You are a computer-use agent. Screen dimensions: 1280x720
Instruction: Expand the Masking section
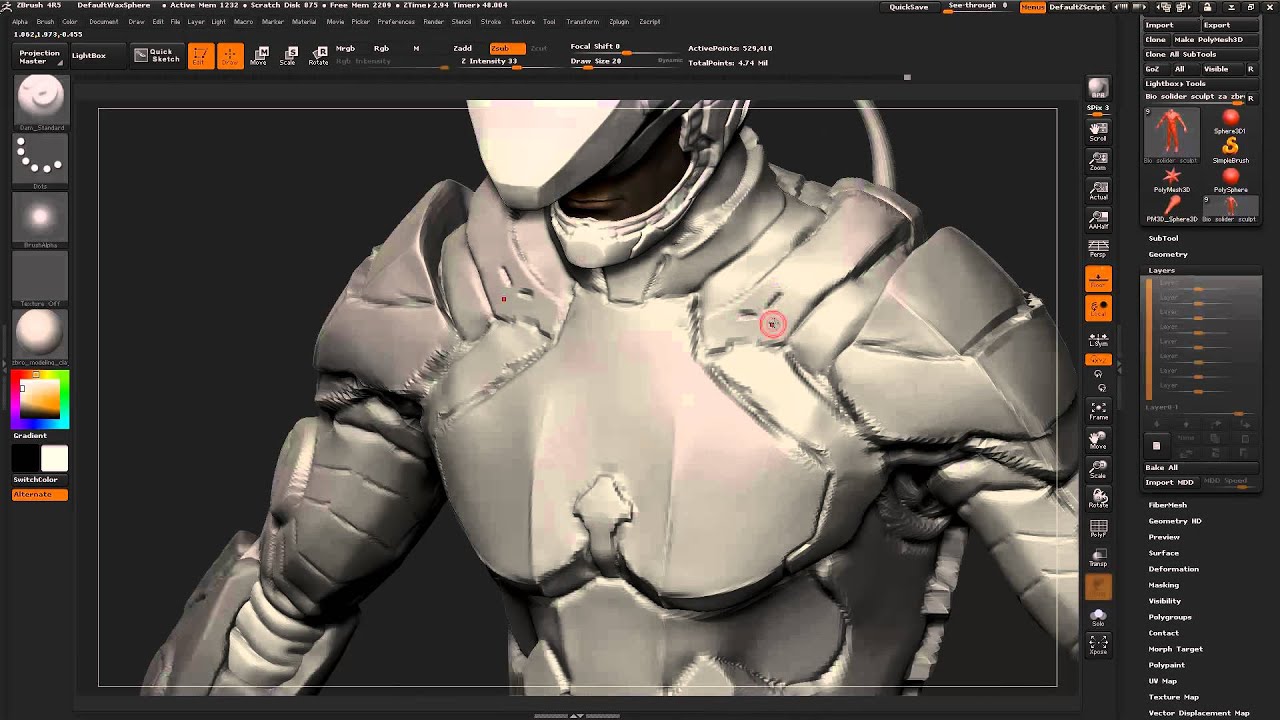(x=1163, y=585)
